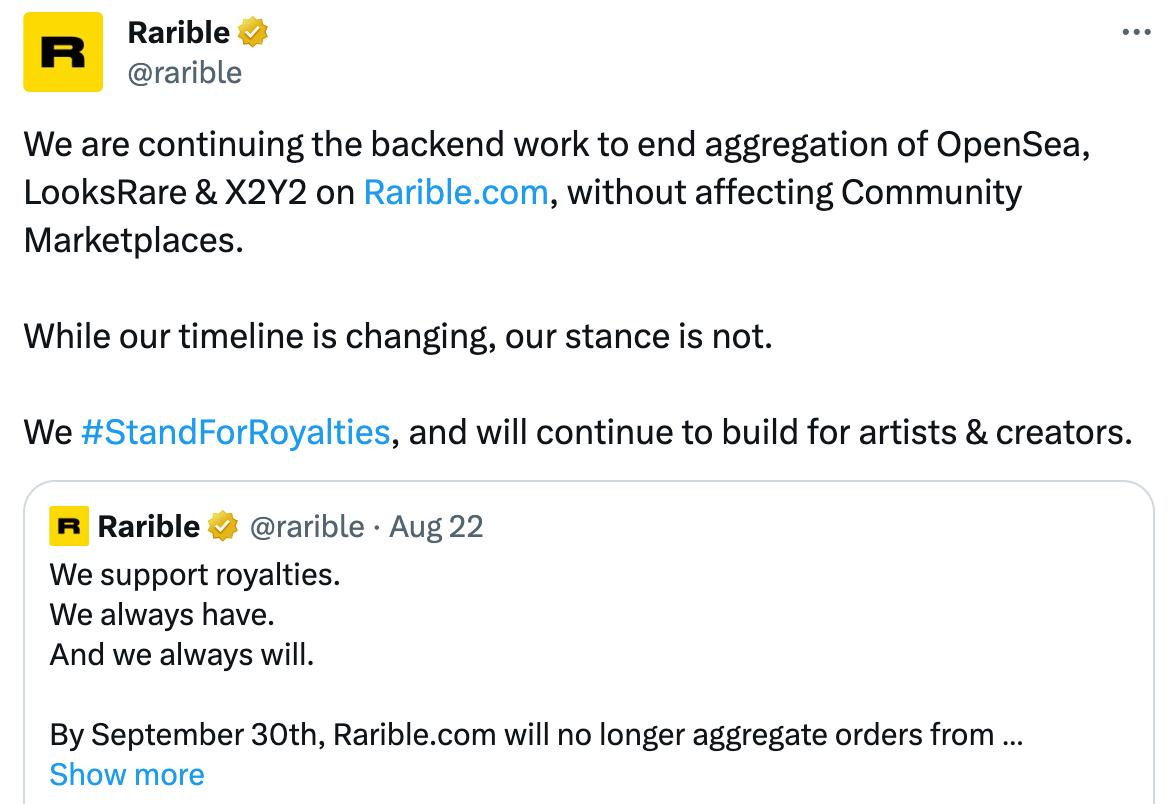Open Rarible profile via bold header name

(179, 33)
